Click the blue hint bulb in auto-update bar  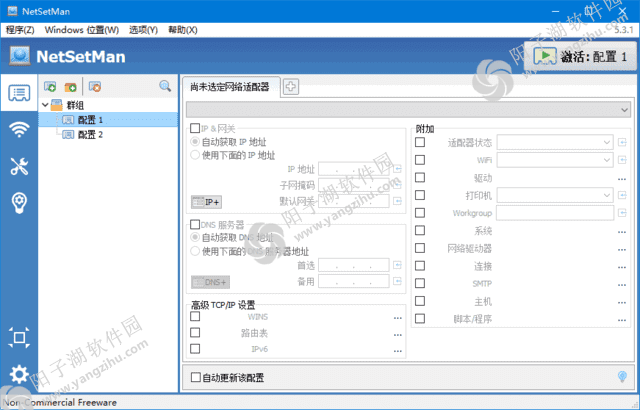(x=622, y=377)
